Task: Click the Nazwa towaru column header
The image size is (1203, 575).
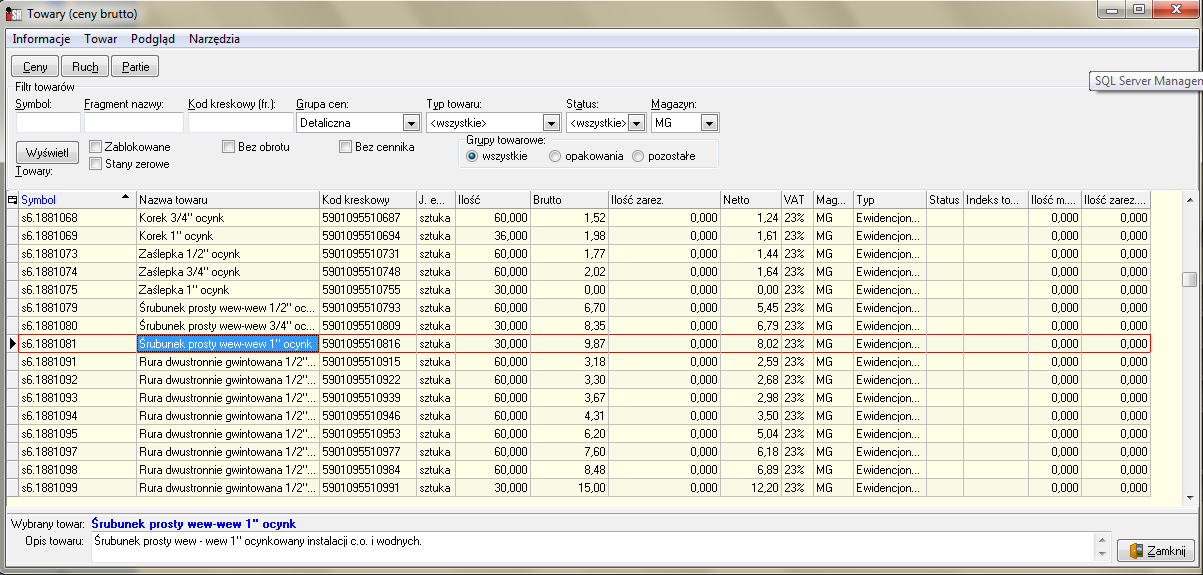Action: (228, 200)
